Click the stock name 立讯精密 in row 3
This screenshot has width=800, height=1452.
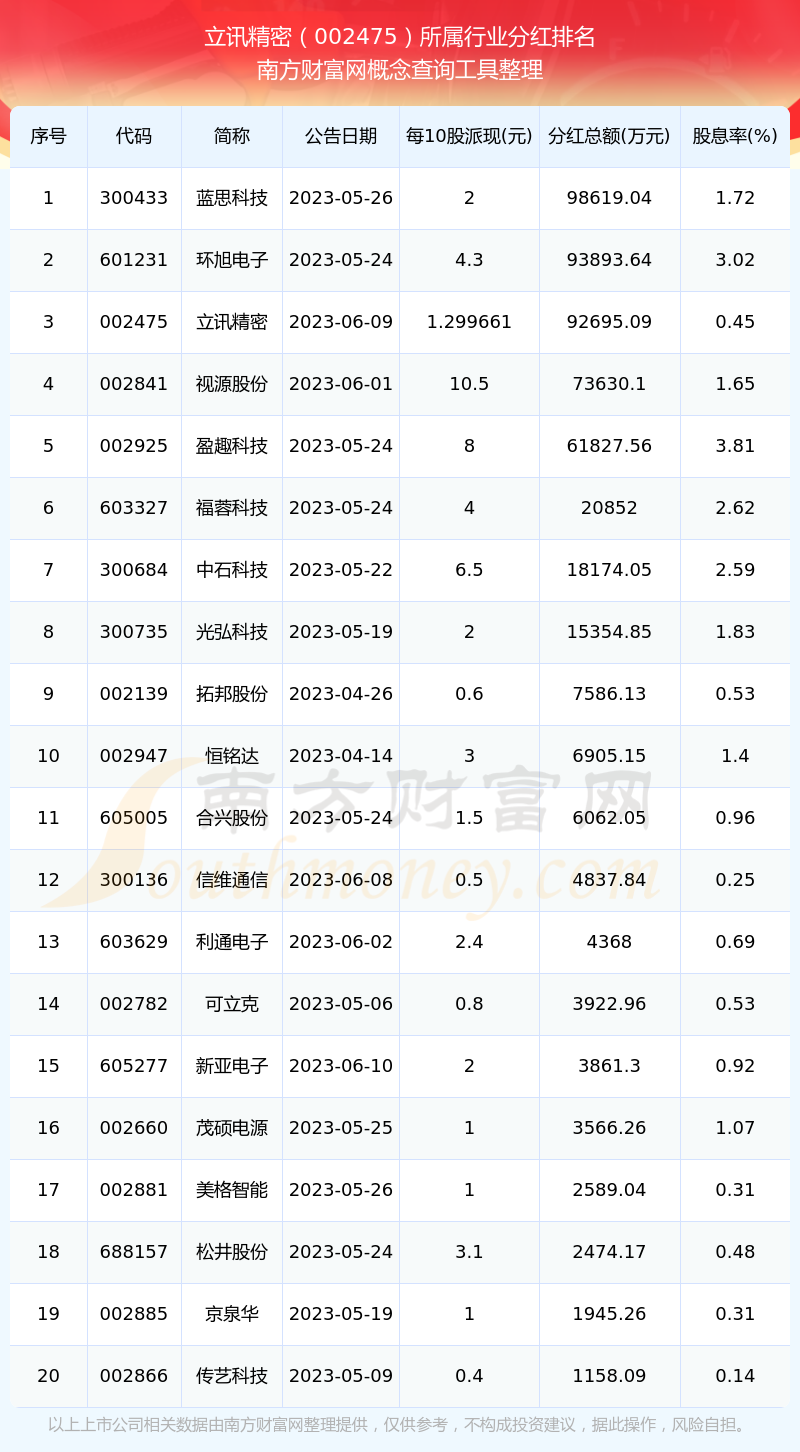coord(232,322)
